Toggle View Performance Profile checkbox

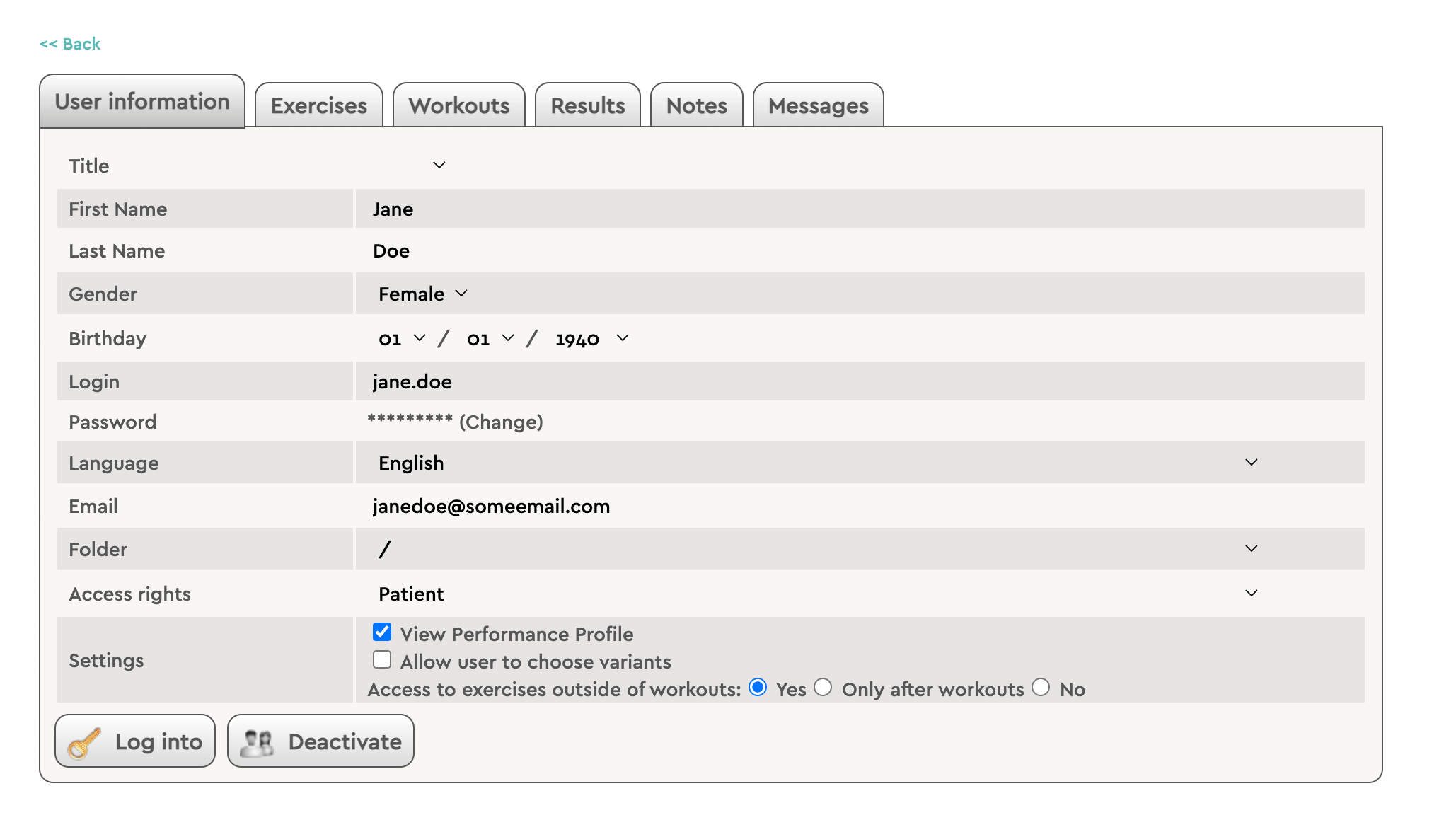382,632
